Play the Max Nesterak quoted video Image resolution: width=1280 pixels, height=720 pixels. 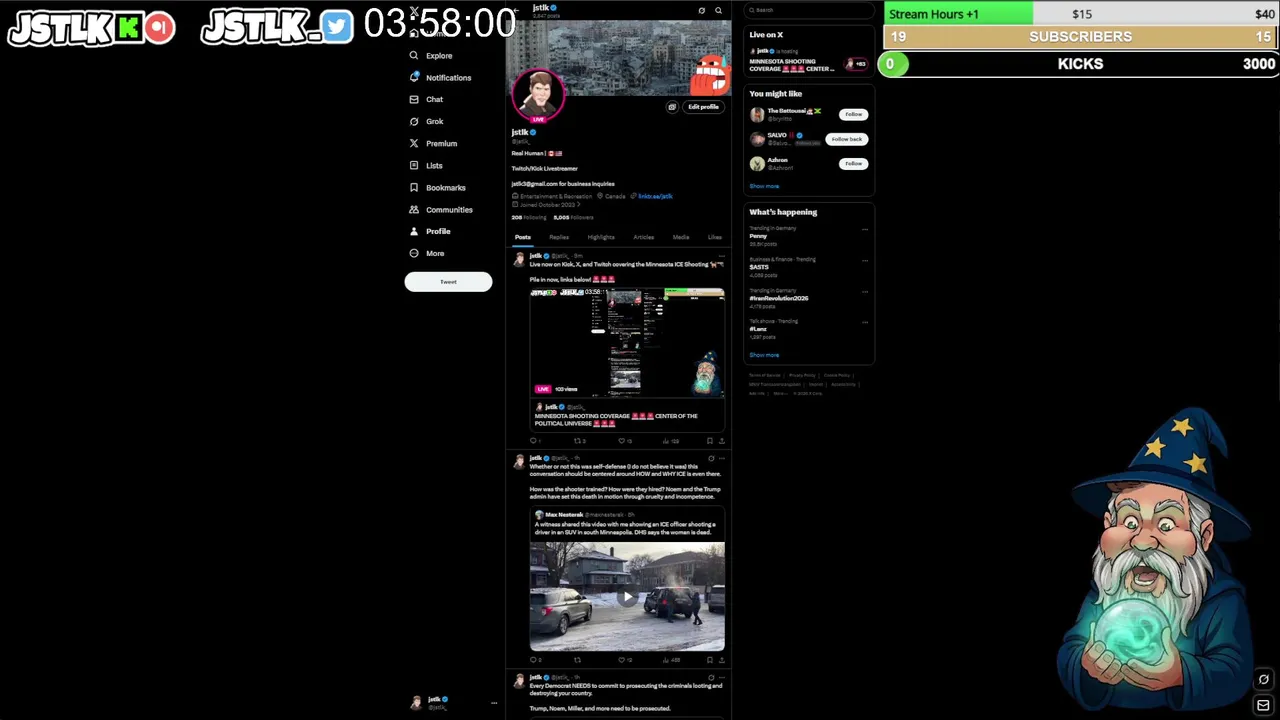click(x=627, y=597)
